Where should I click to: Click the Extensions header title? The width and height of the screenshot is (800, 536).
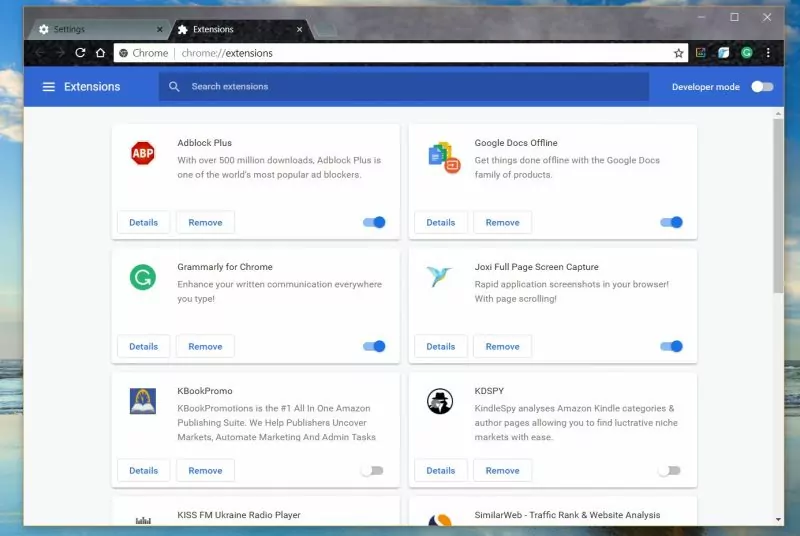[x=92, y=87]
